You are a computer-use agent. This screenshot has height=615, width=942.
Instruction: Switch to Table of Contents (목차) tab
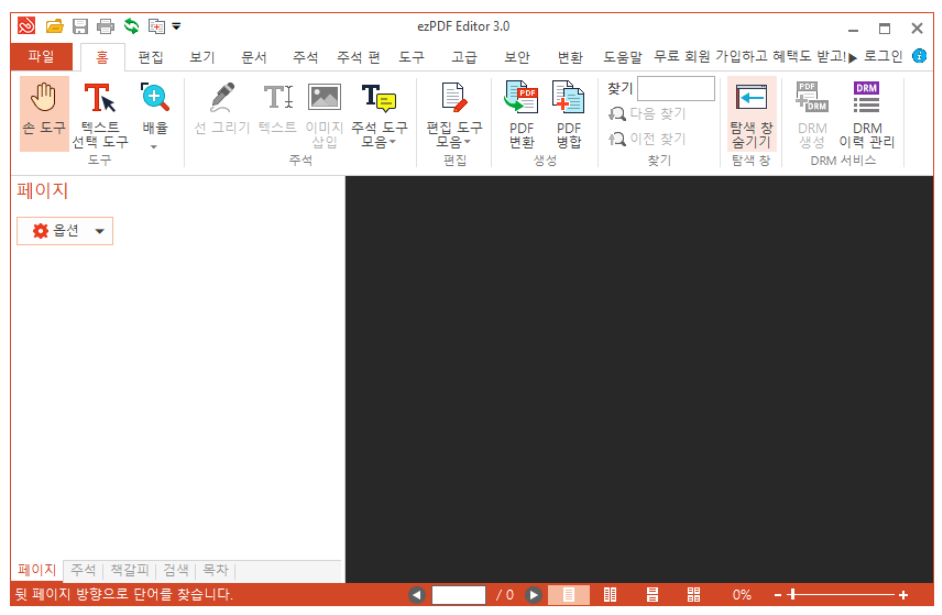tap(216, 569)
